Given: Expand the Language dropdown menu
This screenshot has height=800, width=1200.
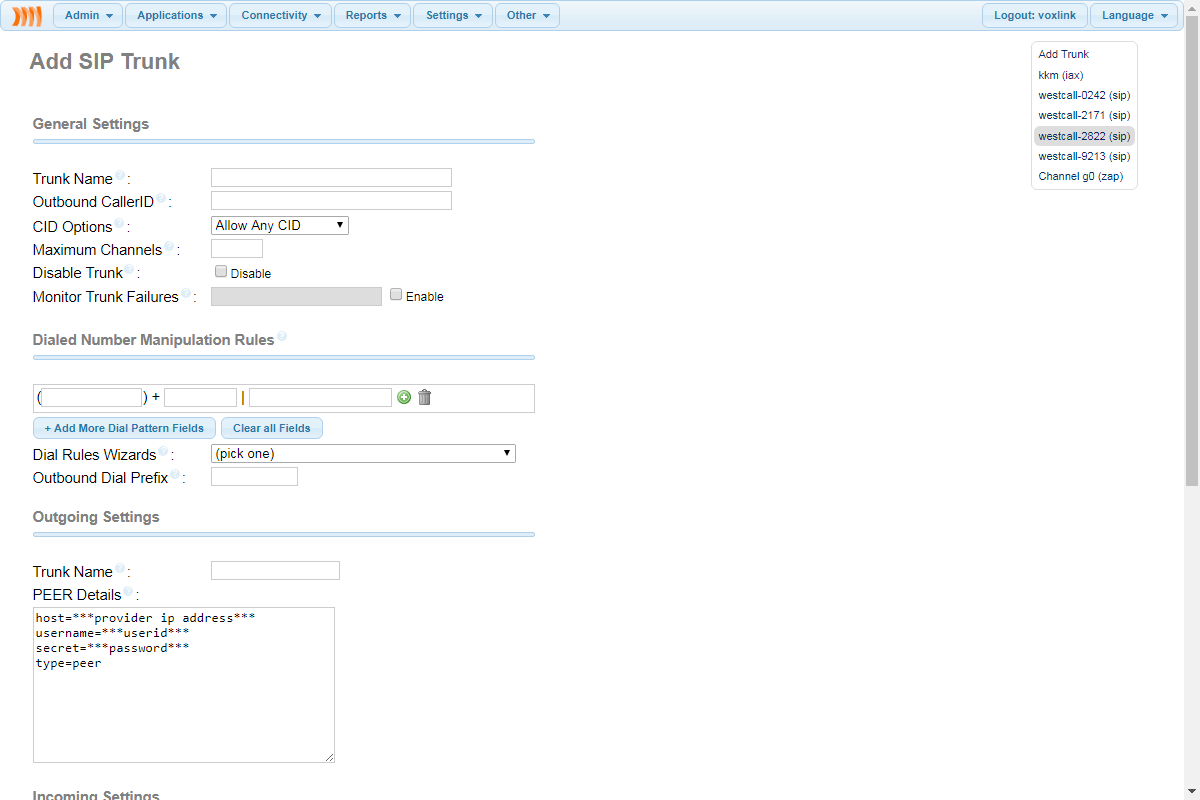Looking at the screenshot, I should [x=1133, y=16].
